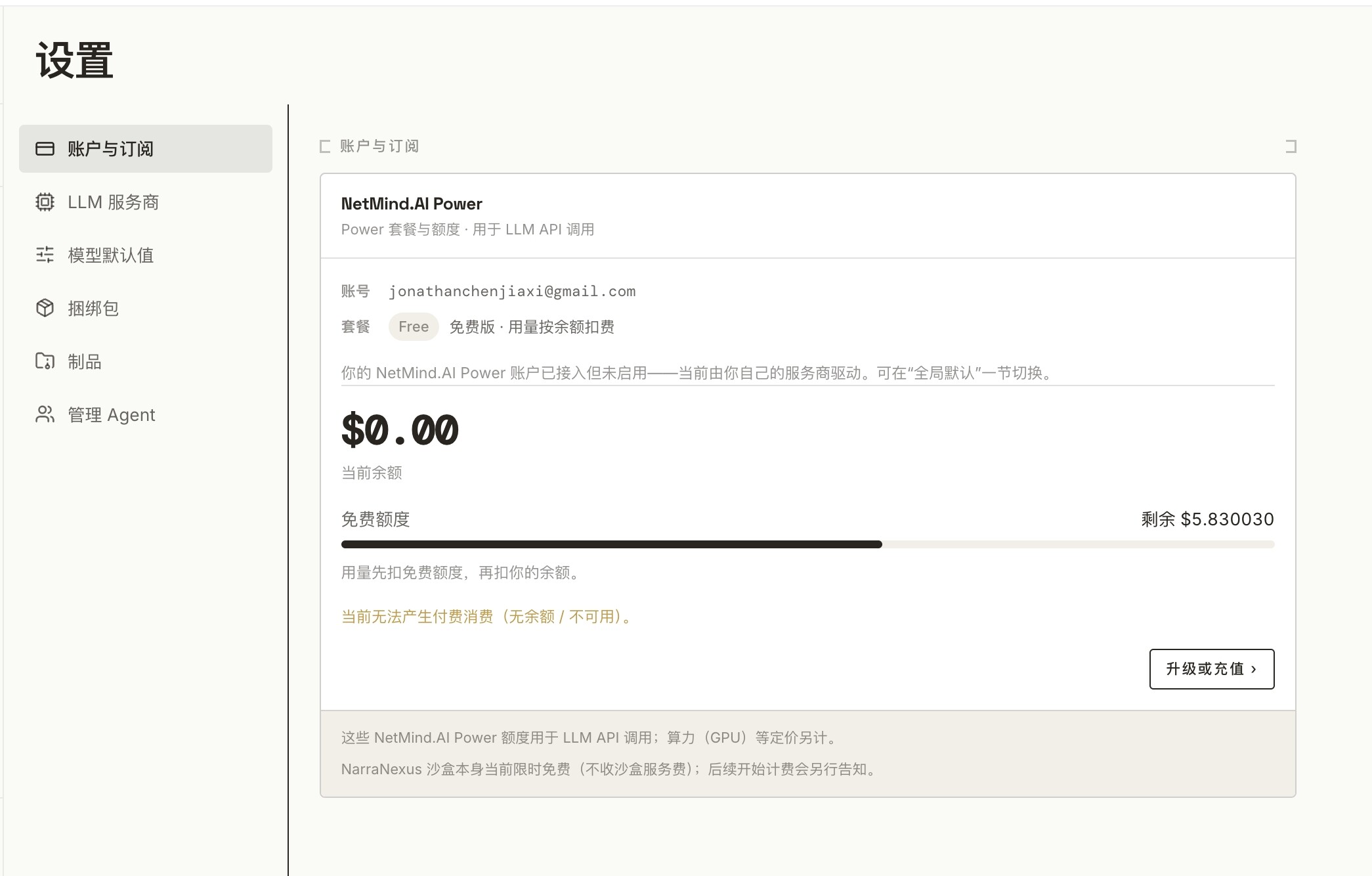Click the 账号 field label
Viewport: 1372px width, 876px height.
coord(356,292)
